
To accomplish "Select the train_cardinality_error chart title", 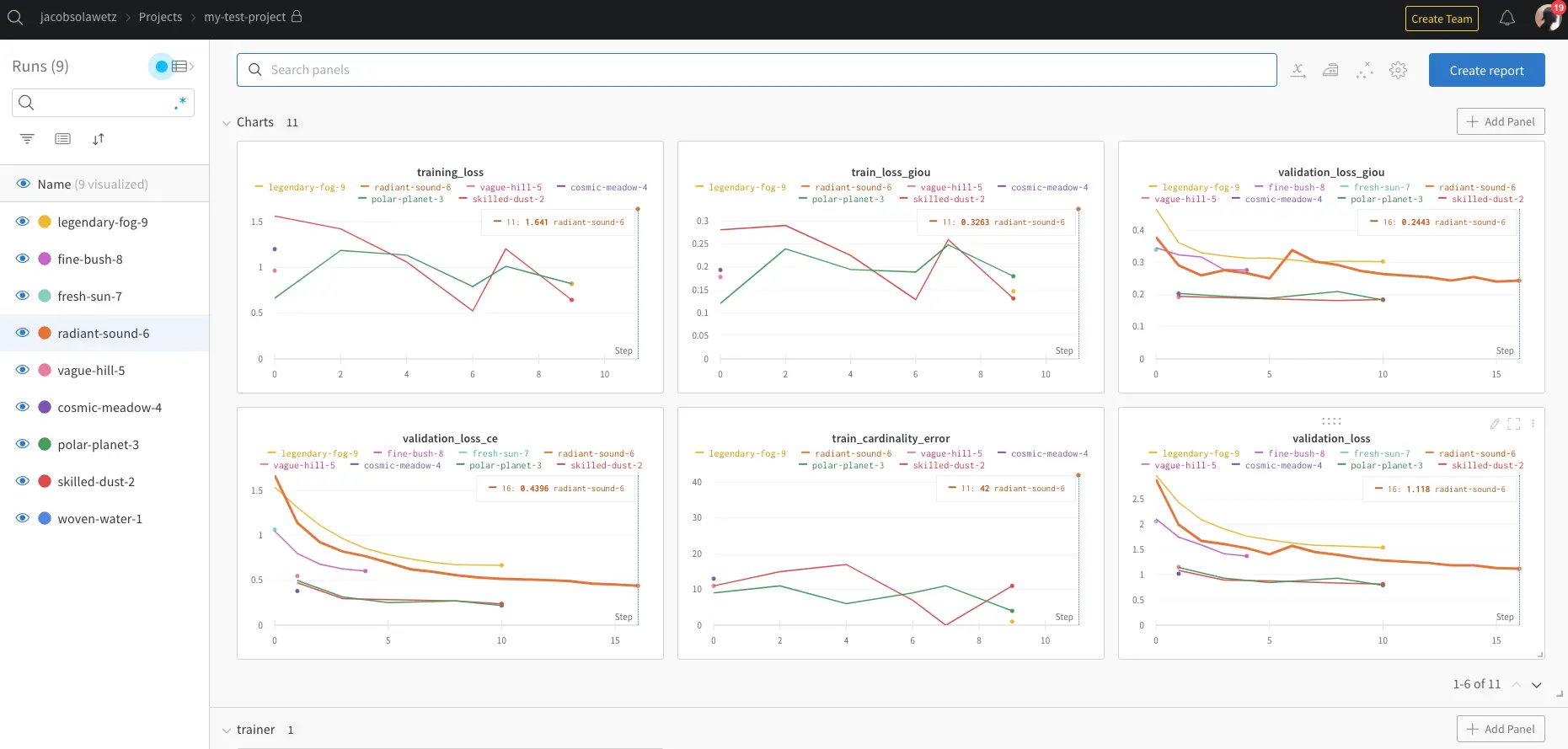I will (891, 438).
